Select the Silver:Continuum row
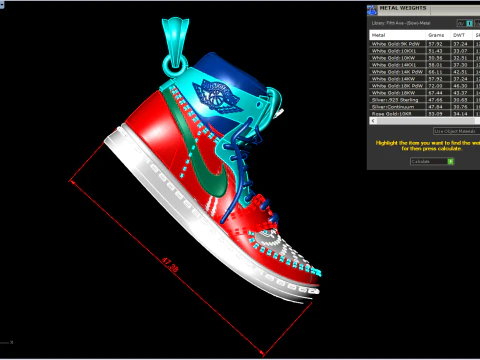480x360 pixels. point(425,107)
